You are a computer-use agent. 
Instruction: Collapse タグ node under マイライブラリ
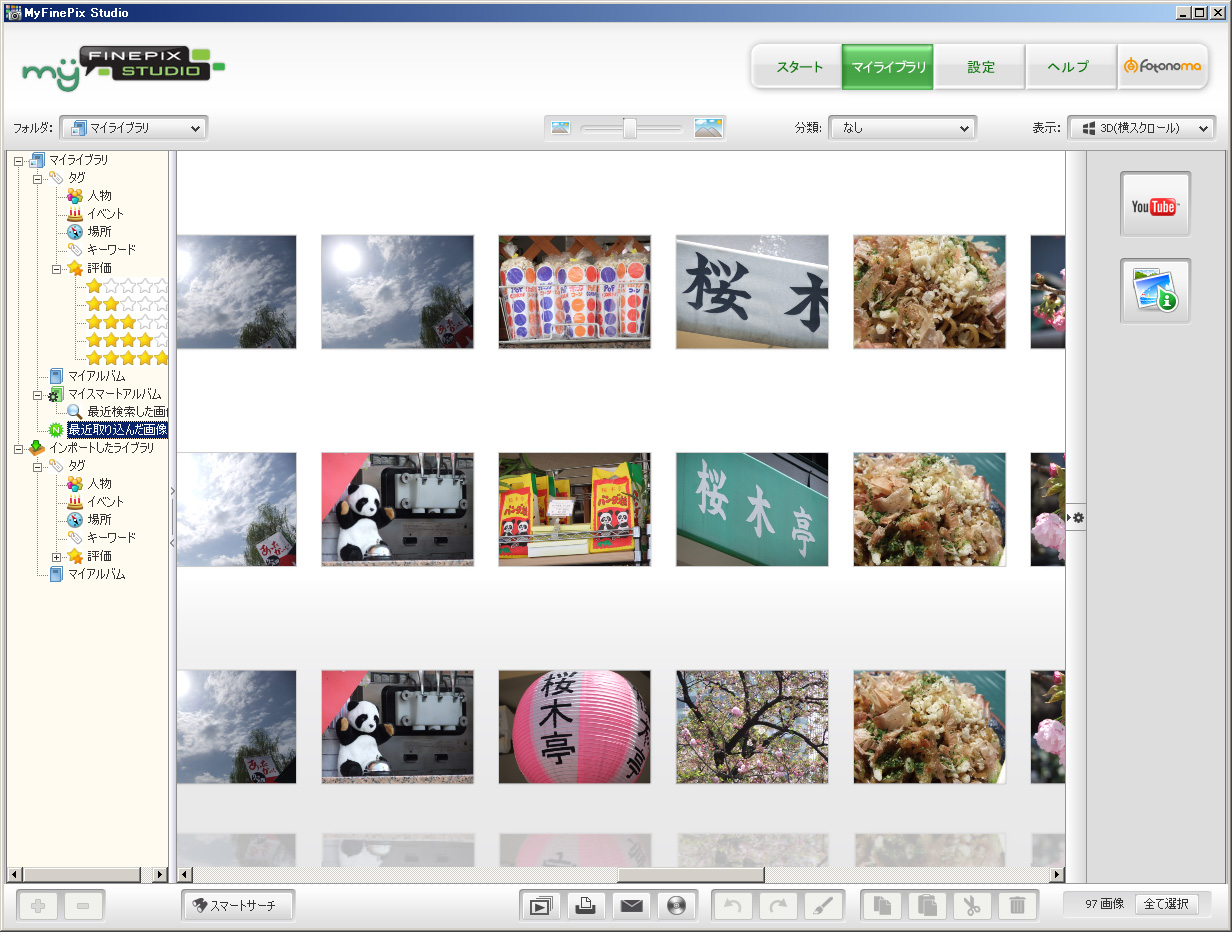38,178
